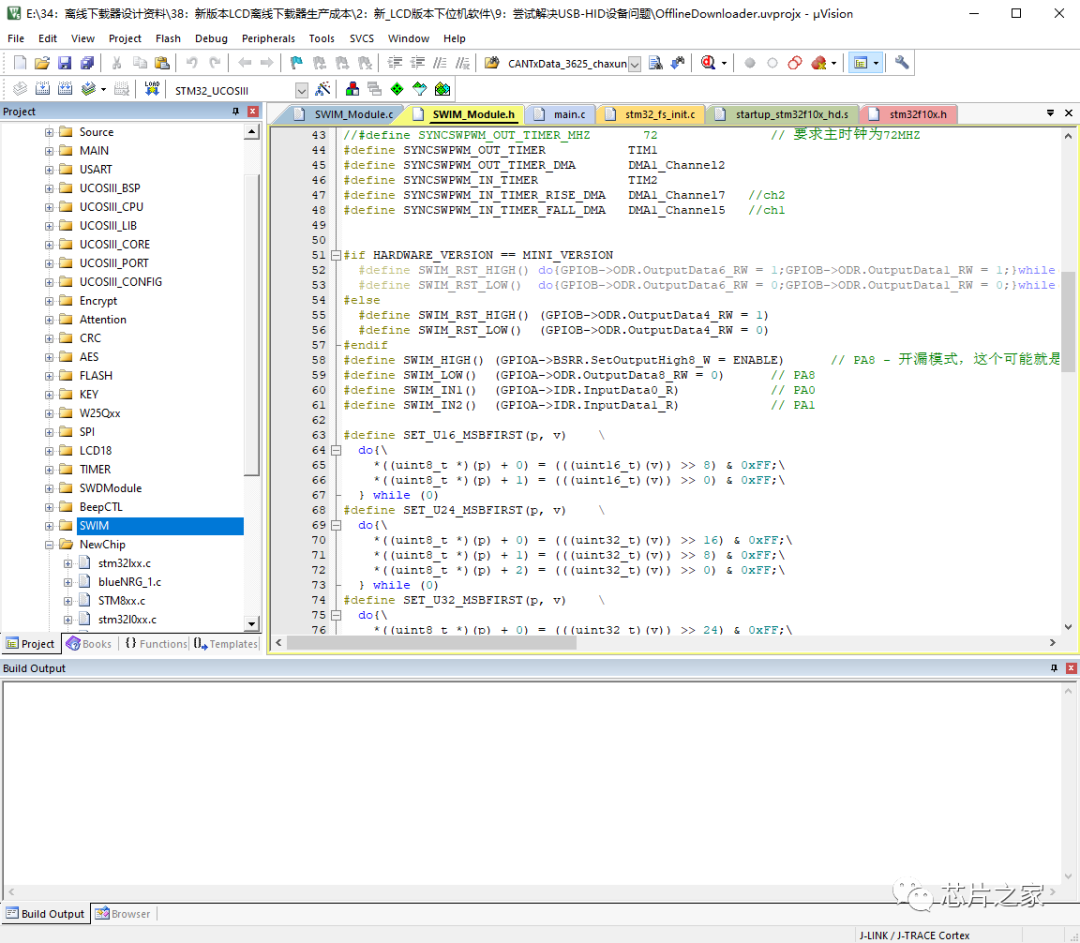1080x943 pixels.
Task: Show the Books panel tab
Action: 89,643
